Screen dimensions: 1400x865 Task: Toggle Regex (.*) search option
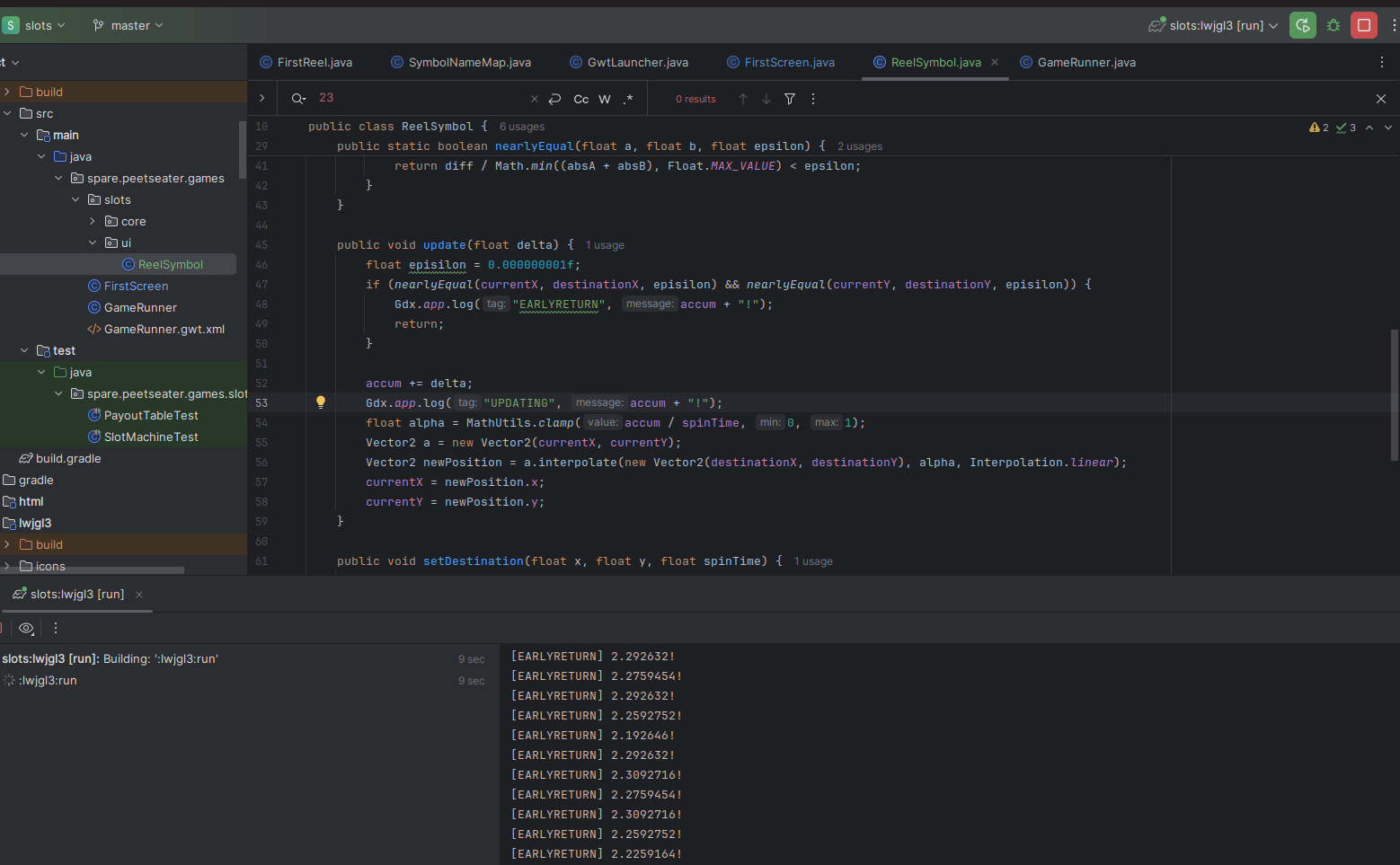628,99
